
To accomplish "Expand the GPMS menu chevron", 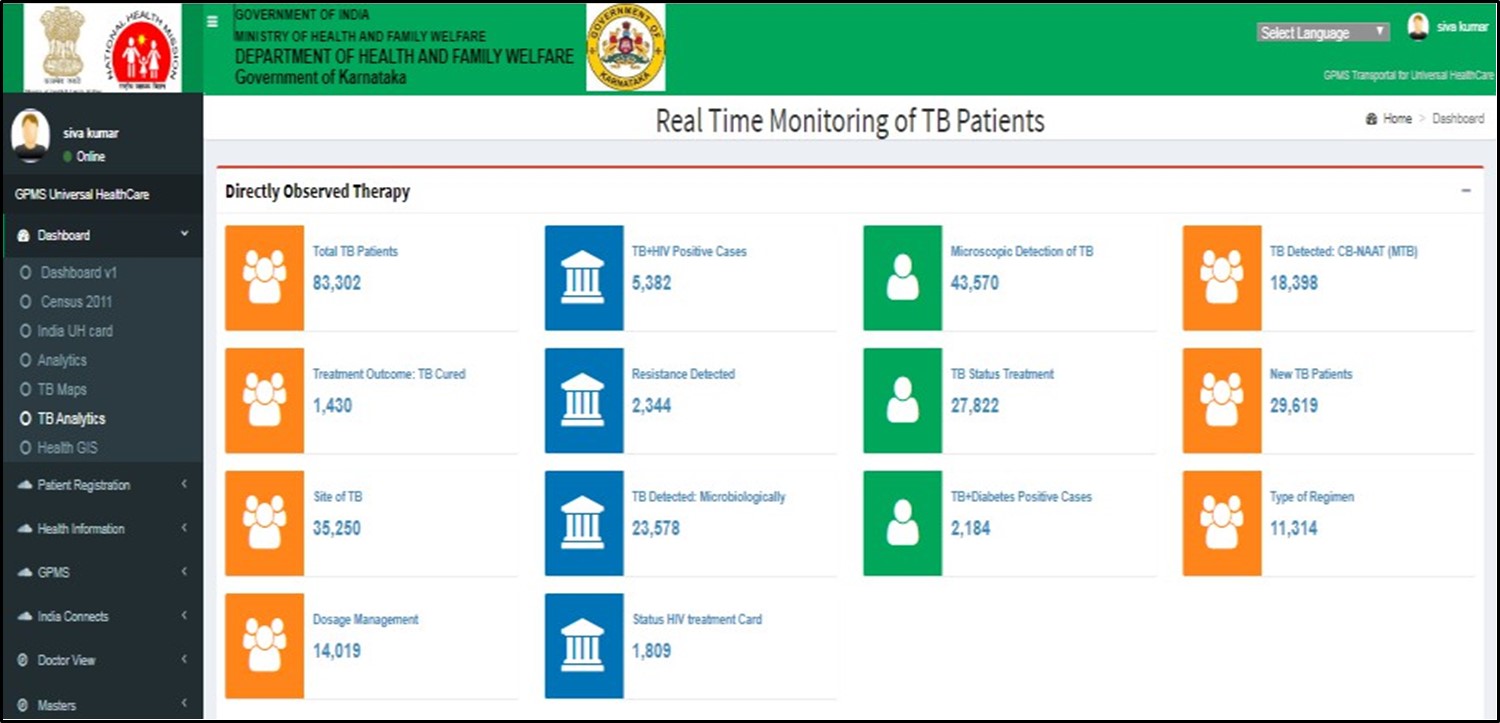I will (184, 572).
